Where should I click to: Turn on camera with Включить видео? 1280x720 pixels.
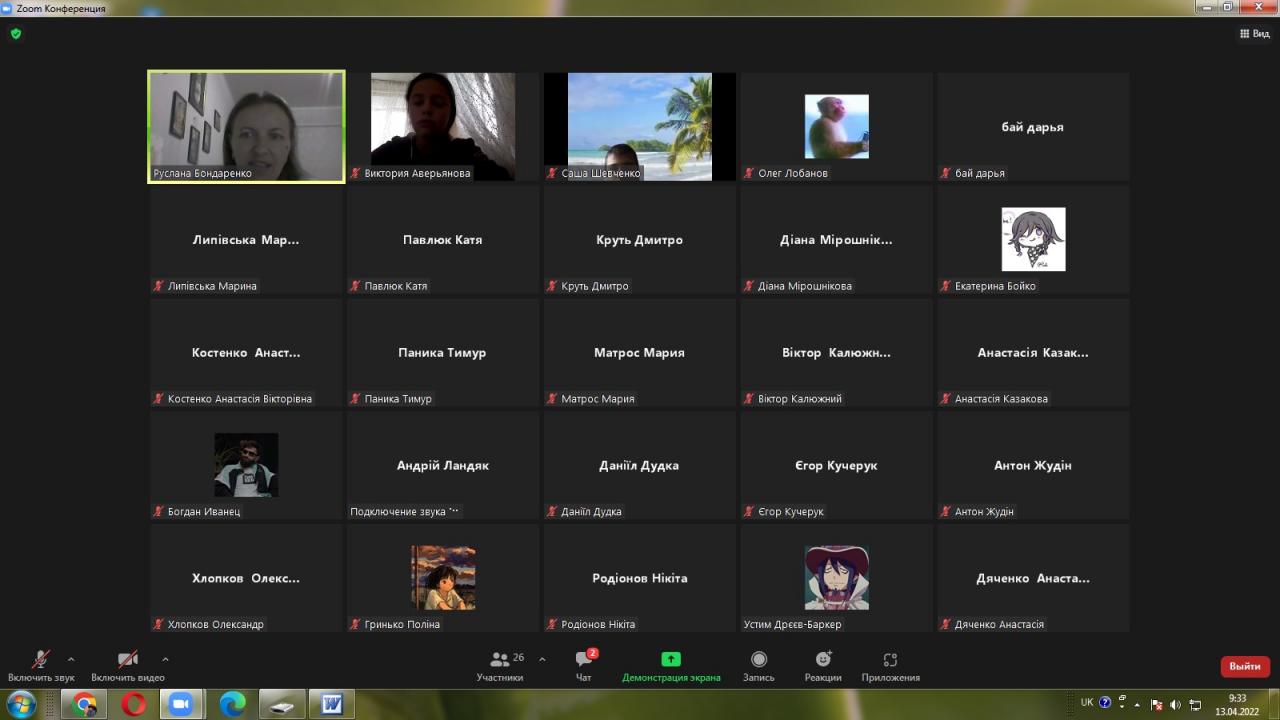[128, 660]
